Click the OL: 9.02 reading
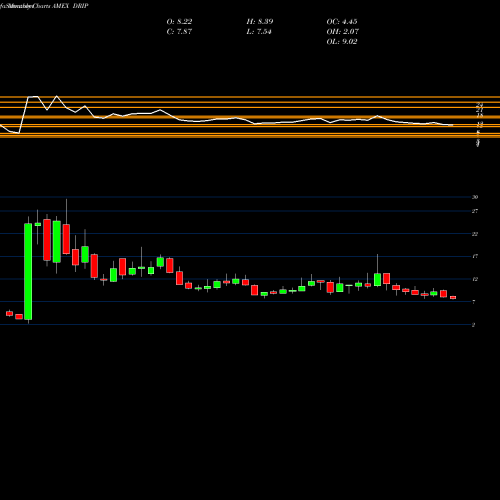The width and height of the screenshot is (500, 500). pos(342,42)
